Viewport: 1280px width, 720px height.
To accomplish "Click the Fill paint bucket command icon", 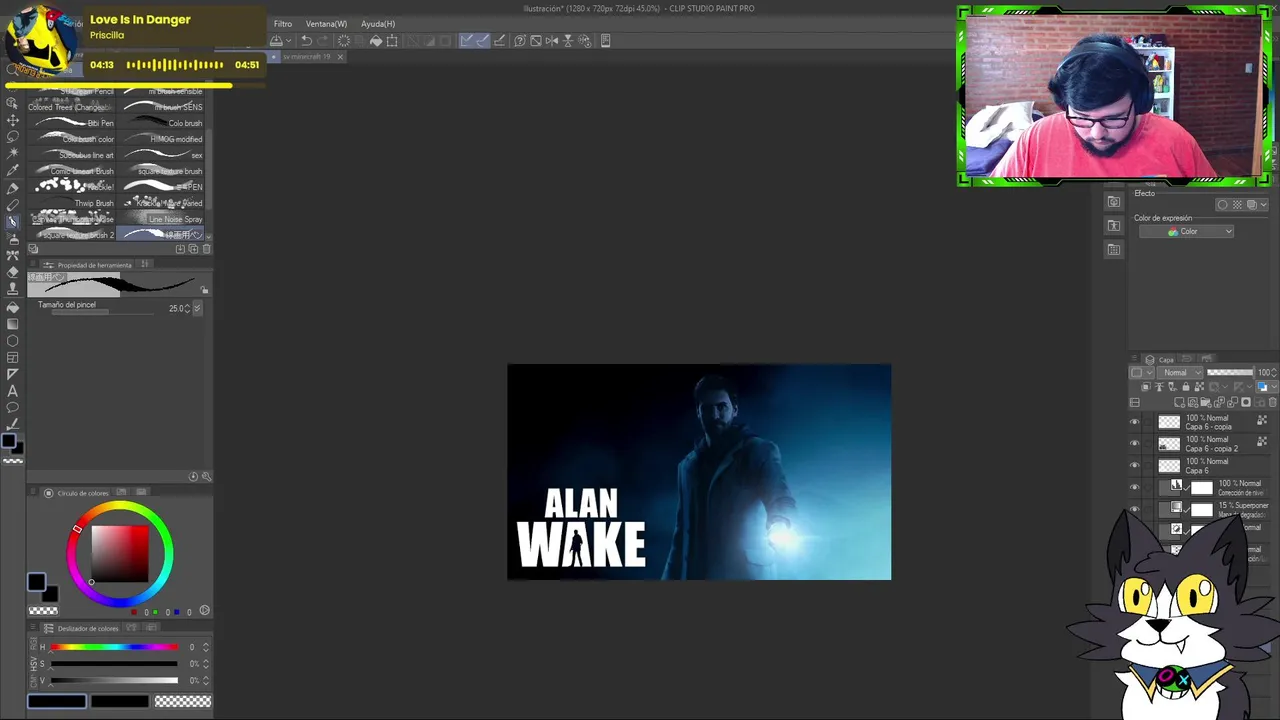I will (x=376, y=41).
